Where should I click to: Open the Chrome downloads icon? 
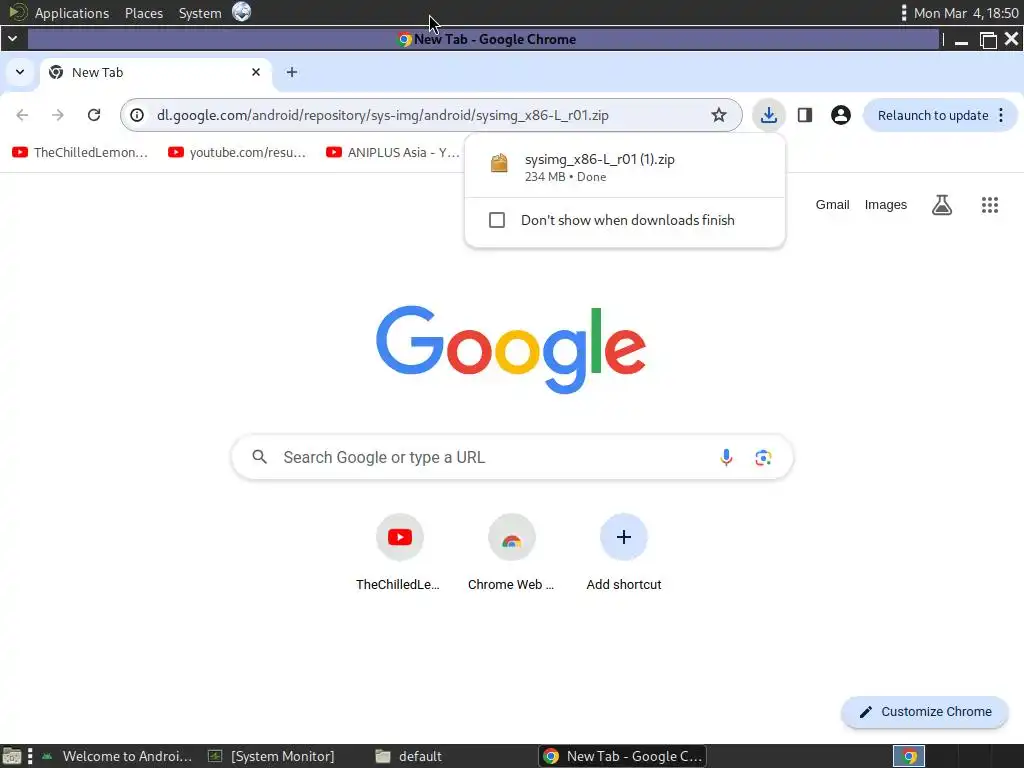(x=769, y=115)
